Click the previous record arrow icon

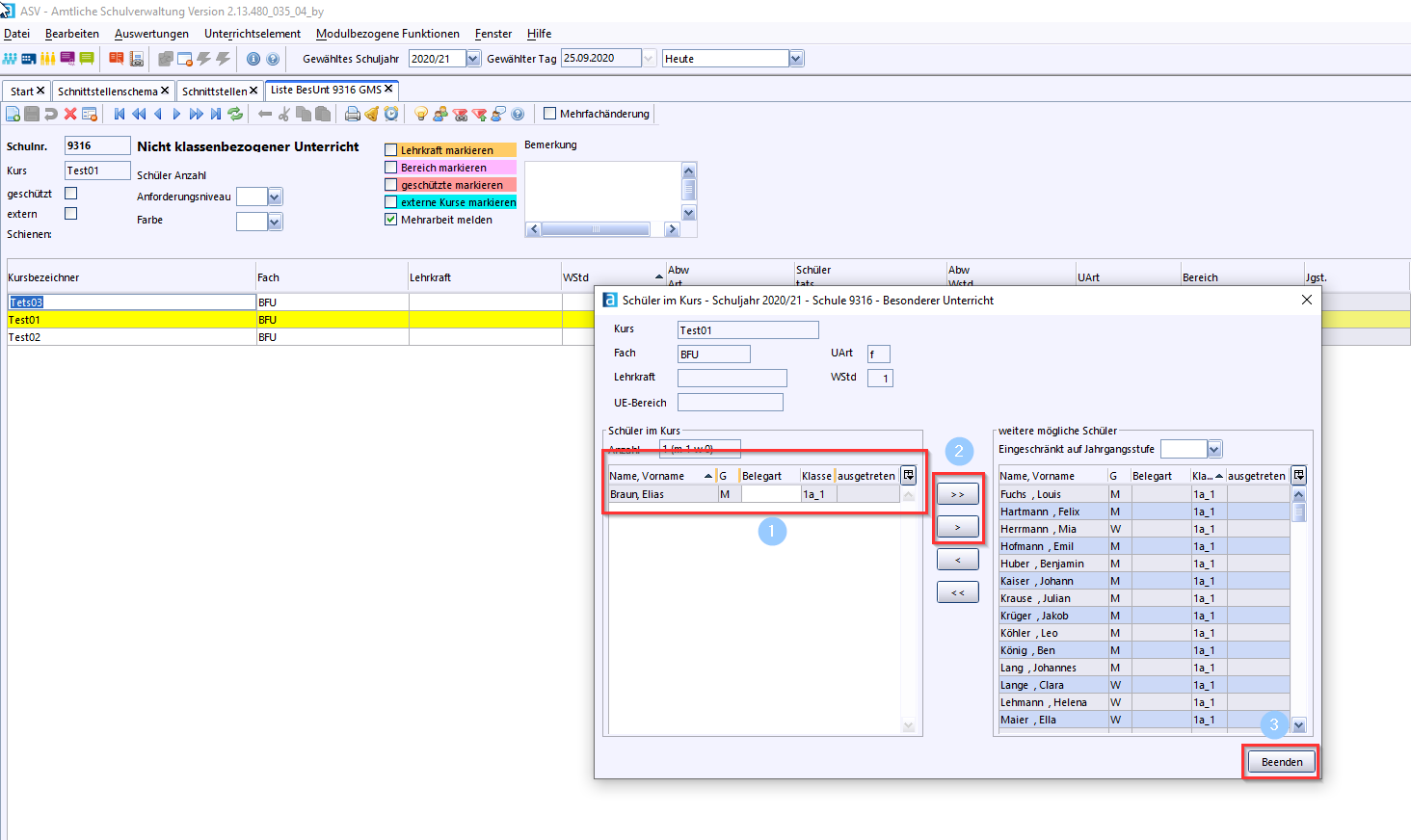point(158,114)
